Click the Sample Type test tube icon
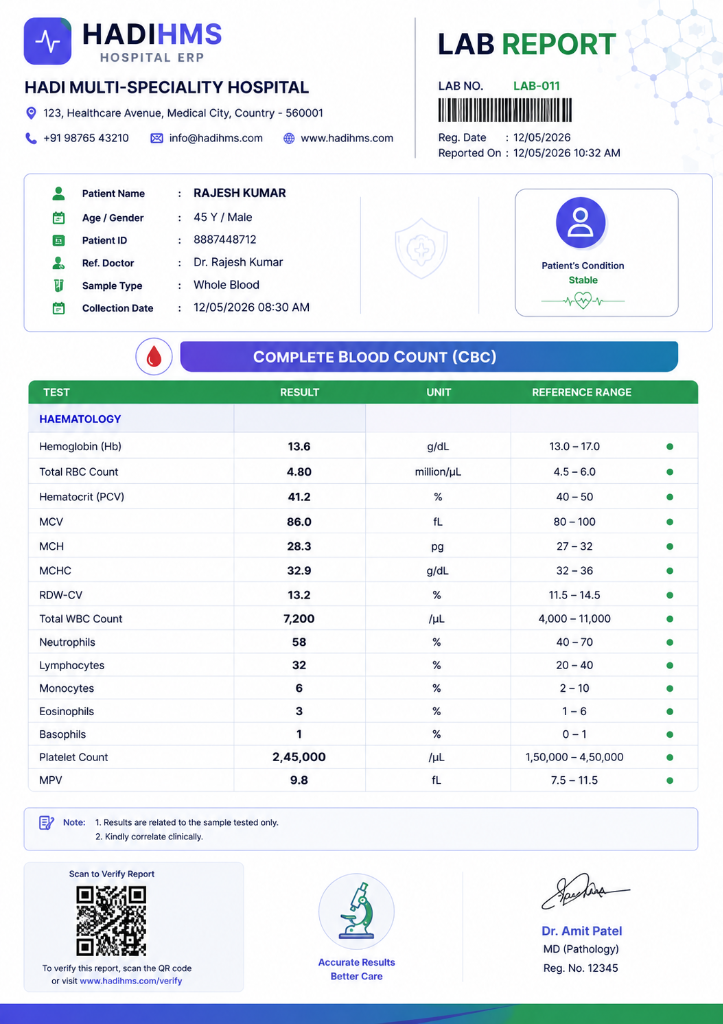 [58, 285]
